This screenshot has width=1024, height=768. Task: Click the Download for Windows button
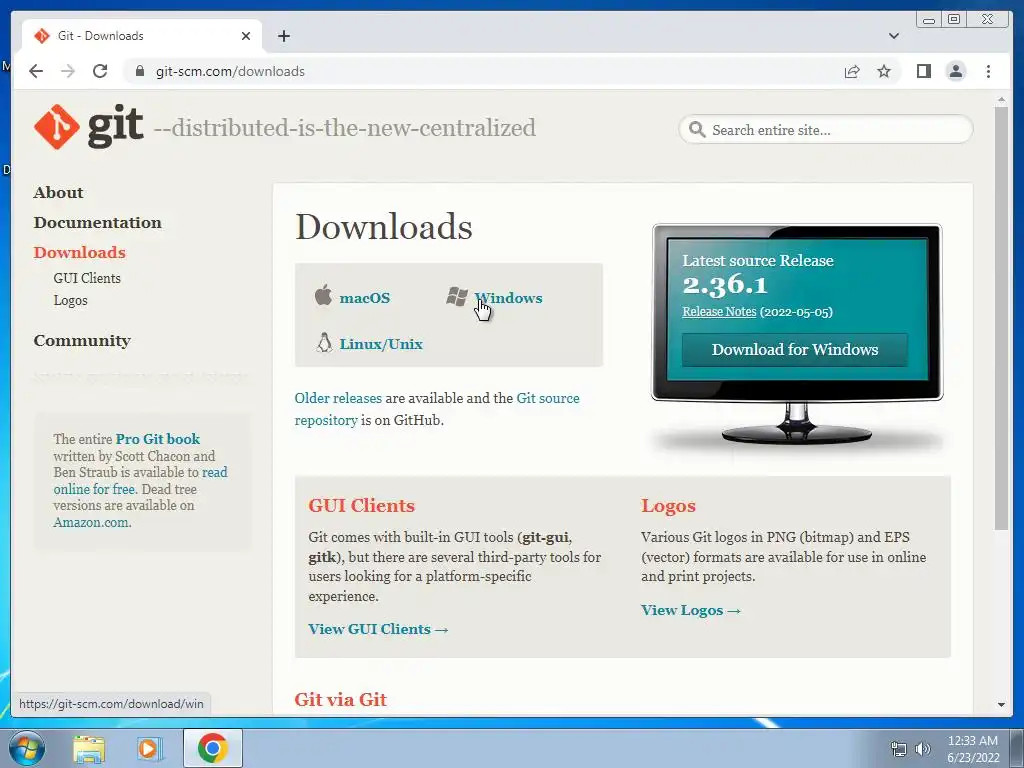[795, 349]
